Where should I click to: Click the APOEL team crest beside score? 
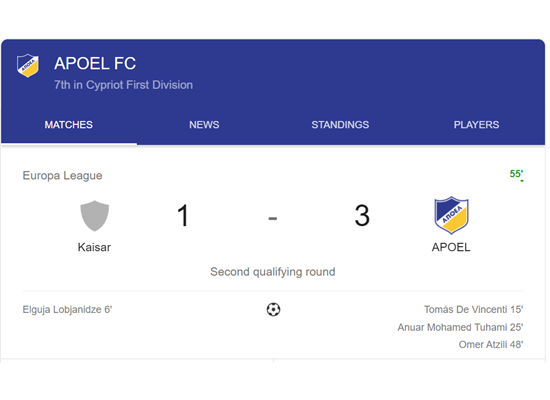point(451,215)
